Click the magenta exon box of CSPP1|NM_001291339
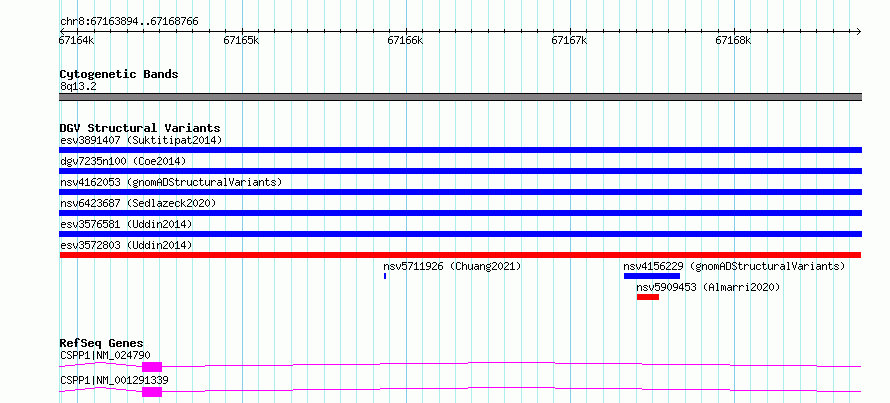Image resolution: width=890 pixels, height=403 pixels. click(x=152, y=392)
